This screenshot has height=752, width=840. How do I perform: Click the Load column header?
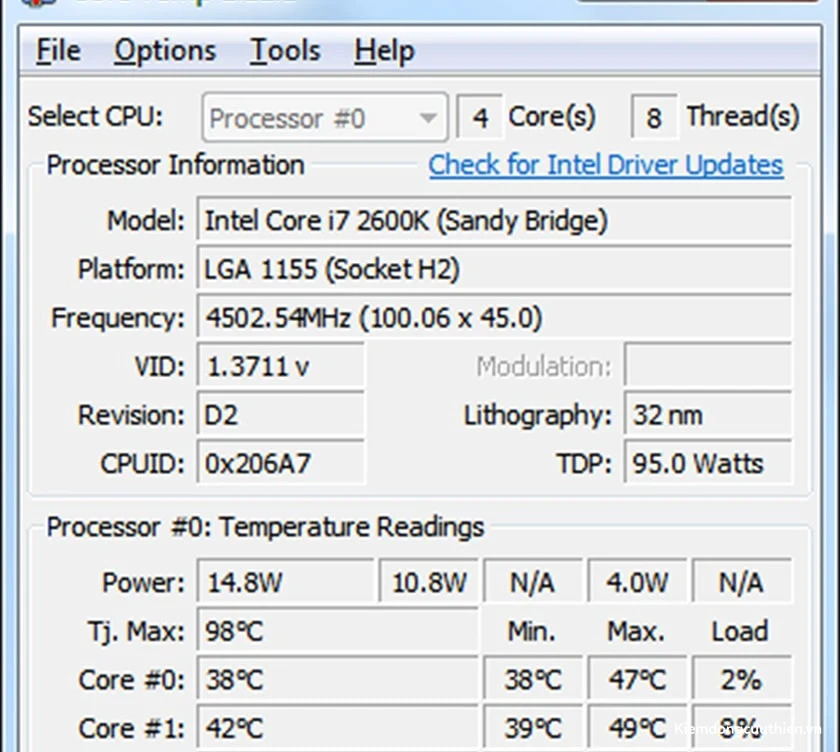pos(740,631)
